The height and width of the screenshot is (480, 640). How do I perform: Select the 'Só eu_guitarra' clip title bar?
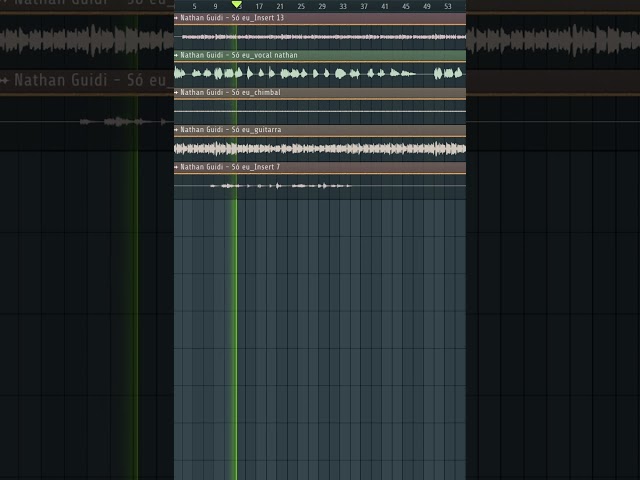[x=320, y=130]
